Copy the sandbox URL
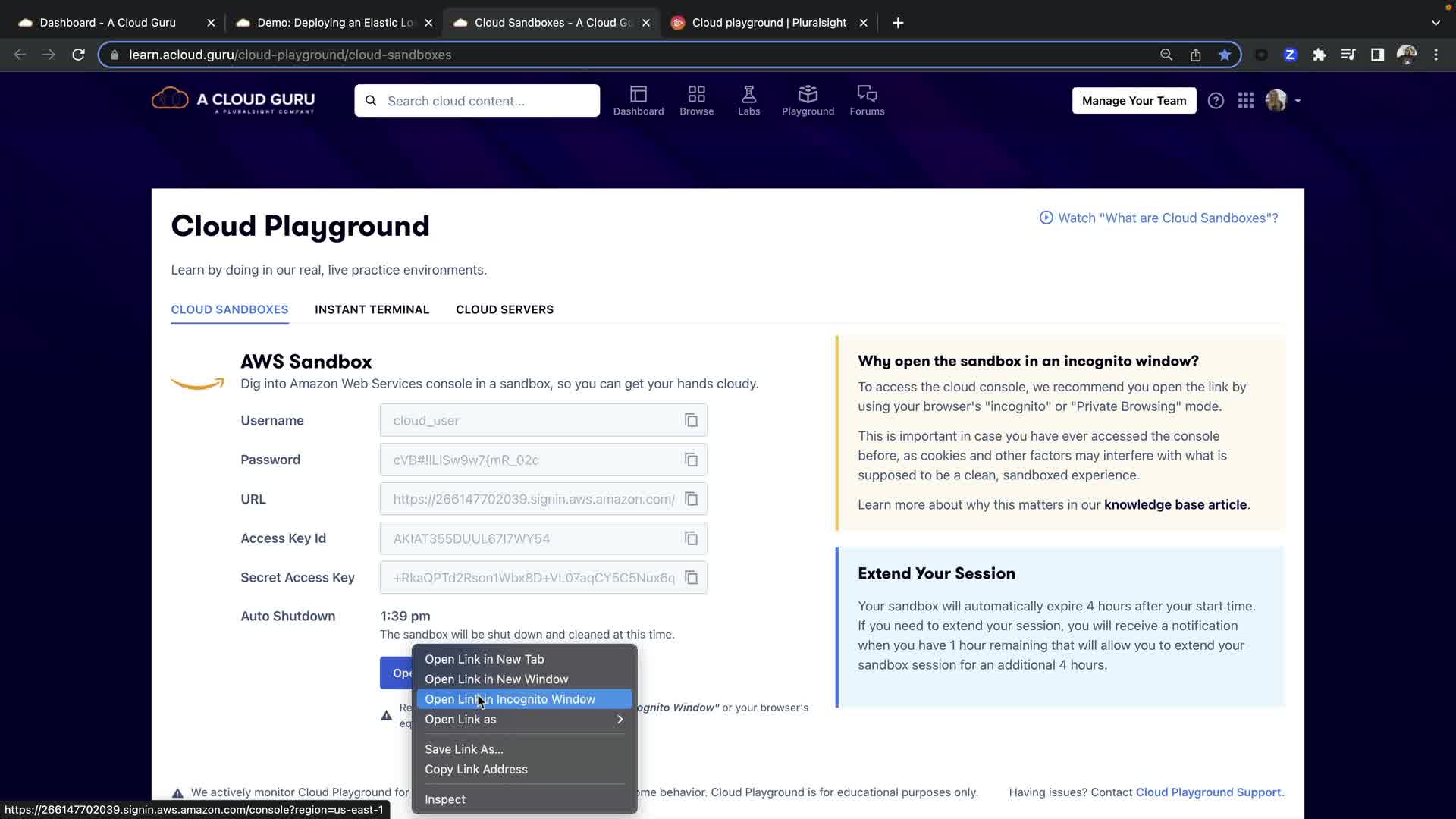1456x819 pixels. pos(691,499)
